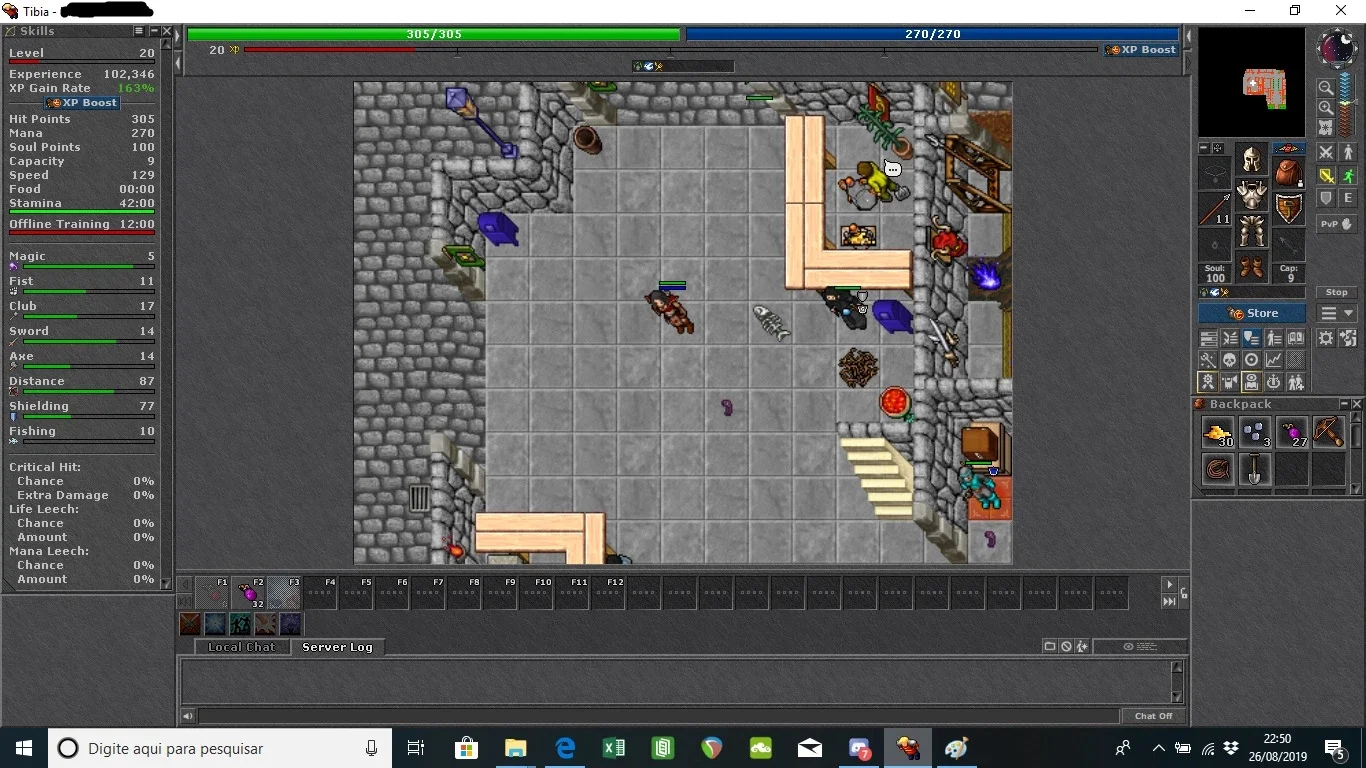Click the Windows taskbar search box

pyautogui.click(x=220, y=748)
